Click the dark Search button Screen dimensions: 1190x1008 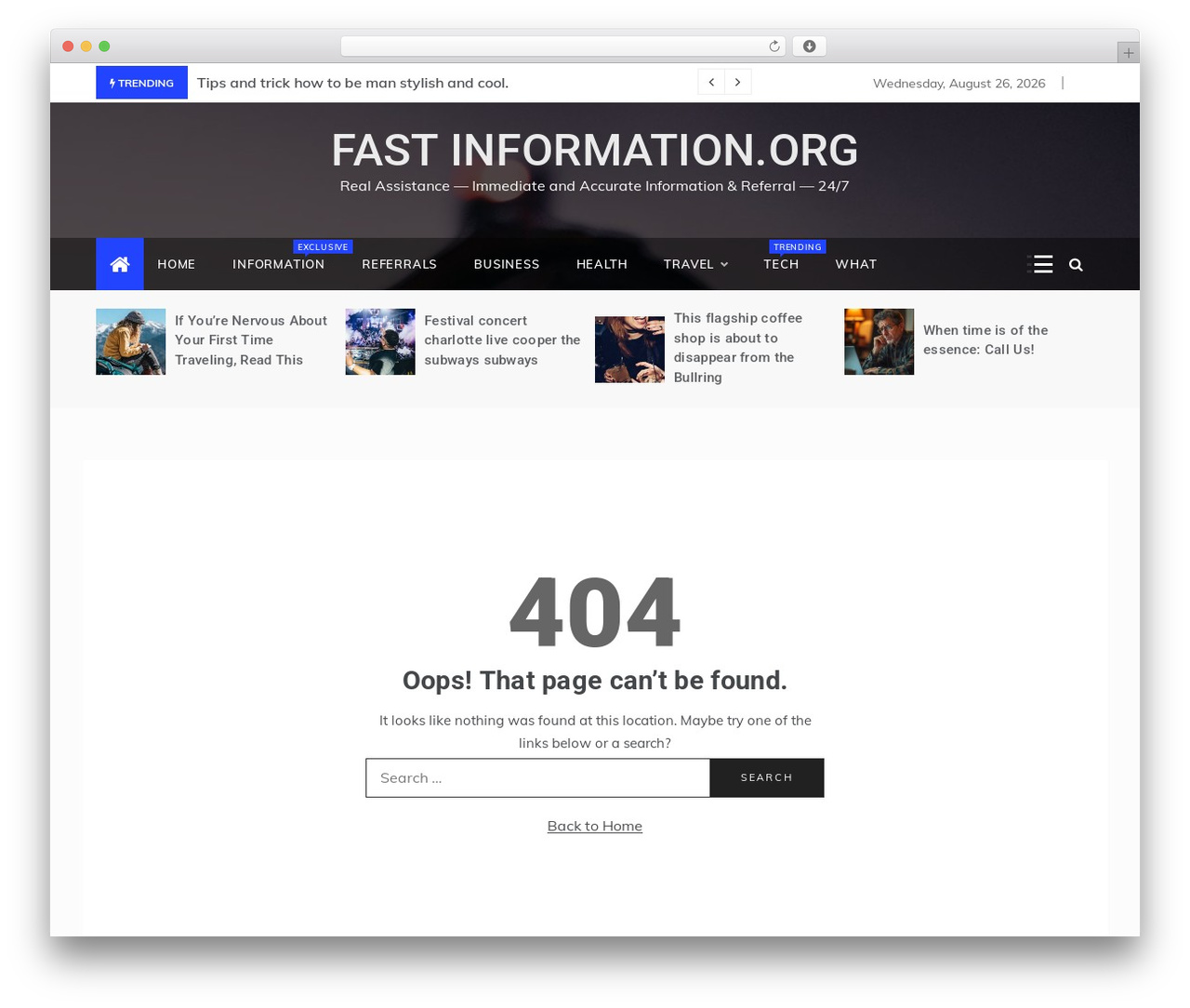pos(767,777)
